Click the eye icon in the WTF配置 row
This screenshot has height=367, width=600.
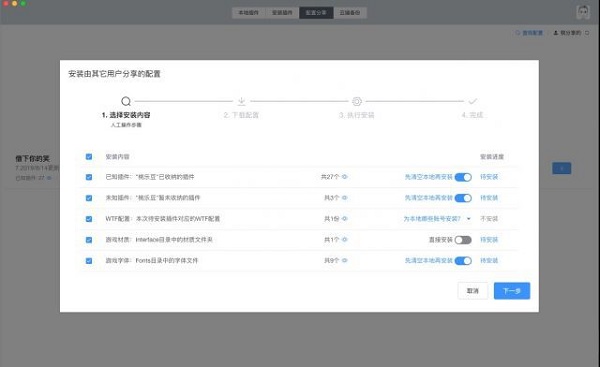click(x=345, y=219)
